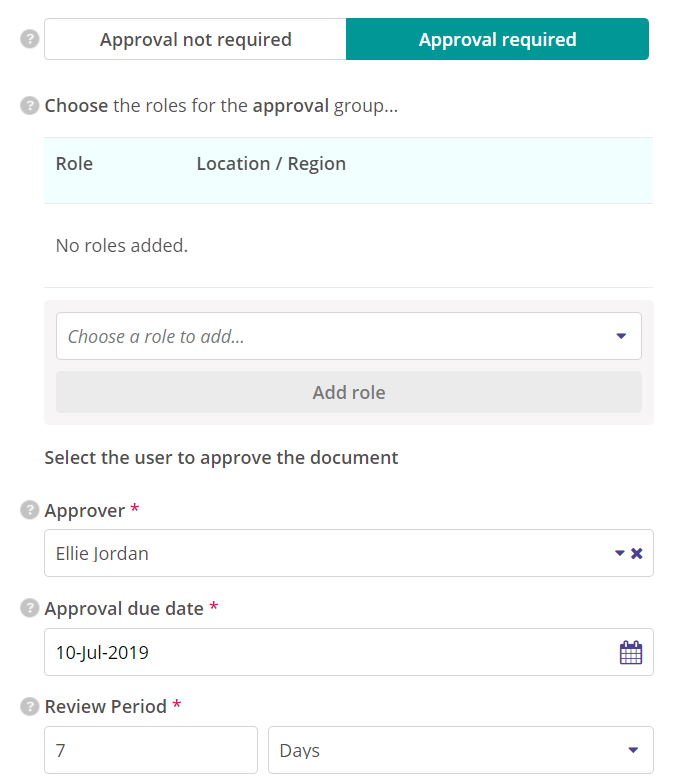Screen dimensions: 677x782
Task: Click the Review Period help icon
Action: point(31,706)
